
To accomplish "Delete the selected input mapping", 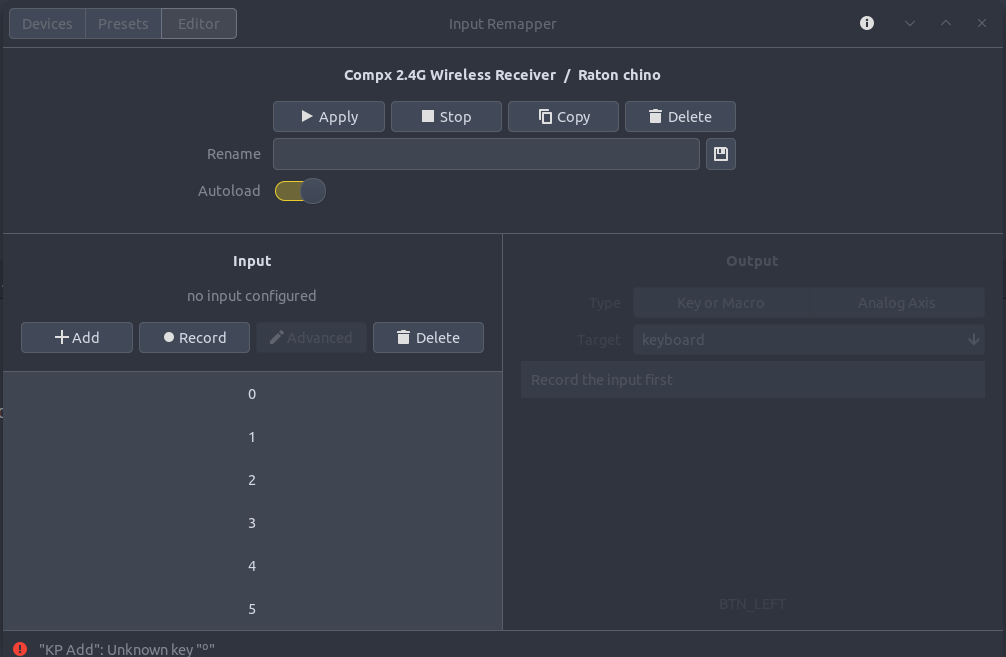I will click(x=428, y=338).
